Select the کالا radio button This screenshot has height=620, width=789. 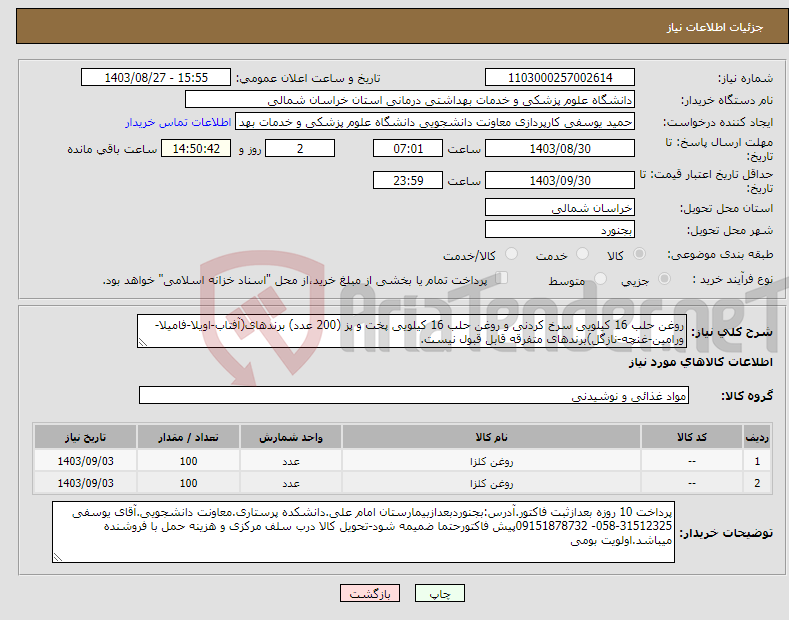pyautogui.click(x=639, y=254)
